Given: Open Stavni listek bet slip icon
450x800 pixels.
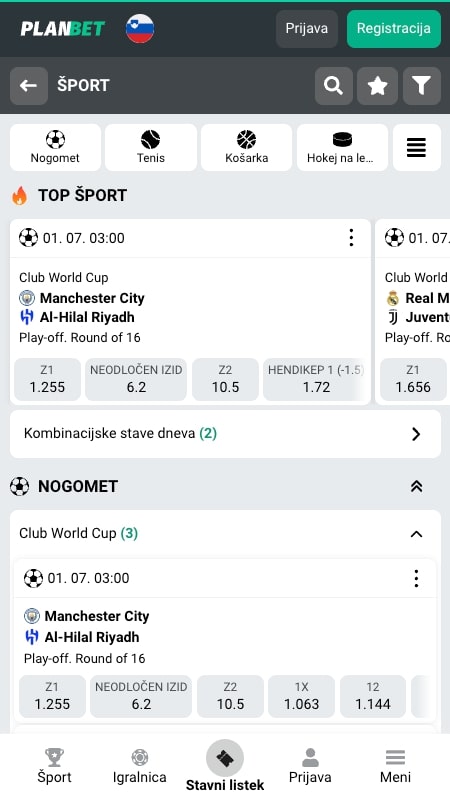Looking at the screenshot, I should (225, 759).
